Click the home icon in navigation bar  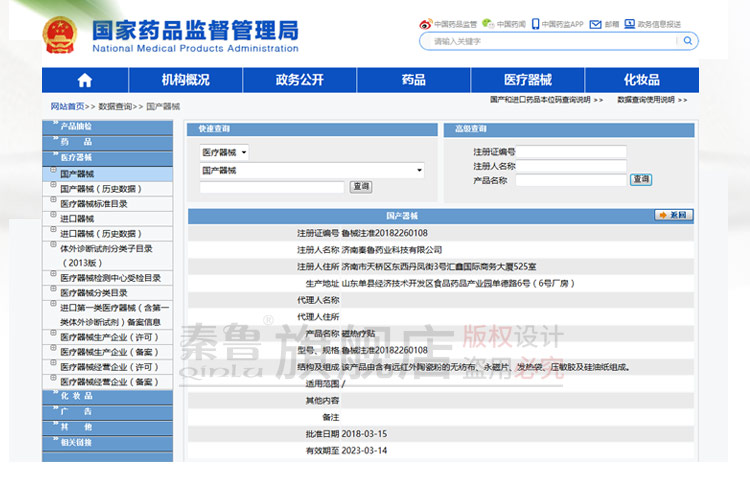tap(85, 80)
